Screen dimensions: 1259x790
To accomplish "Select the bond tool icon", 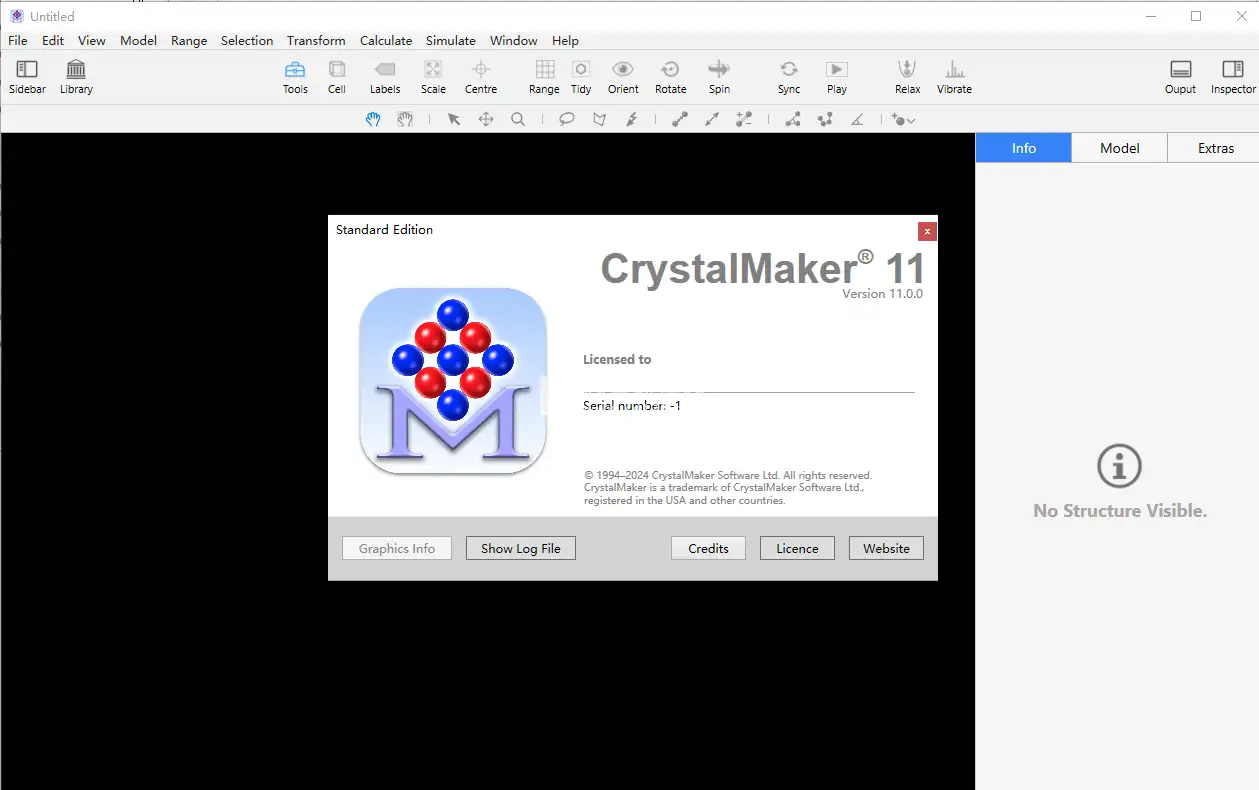I will 680,119.
